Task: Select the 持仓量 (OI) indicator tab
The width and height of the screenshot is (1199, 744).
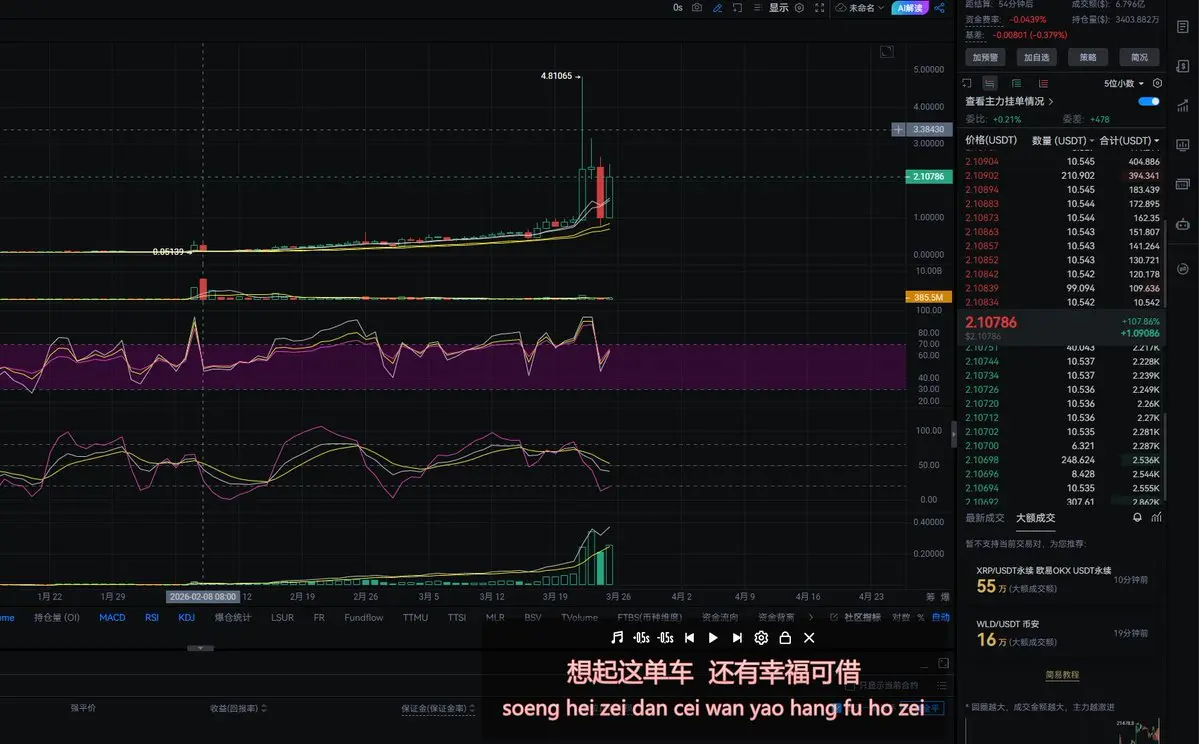Action: coord(57,617)
